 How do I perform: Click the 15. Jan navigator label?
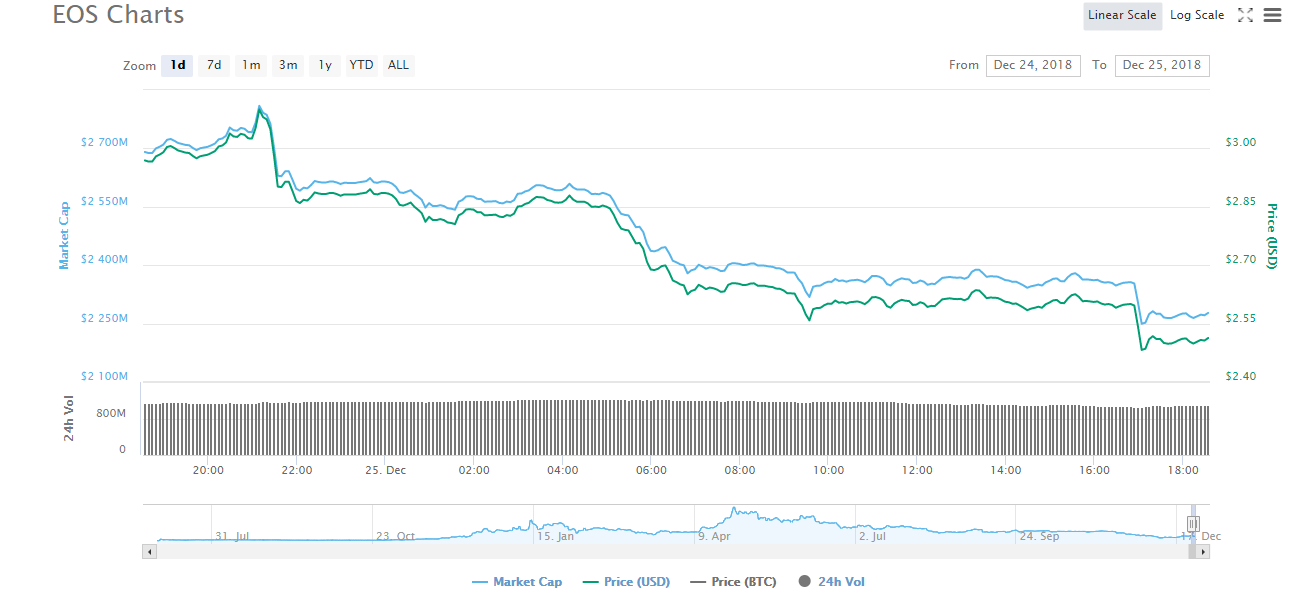click(555, 536)
